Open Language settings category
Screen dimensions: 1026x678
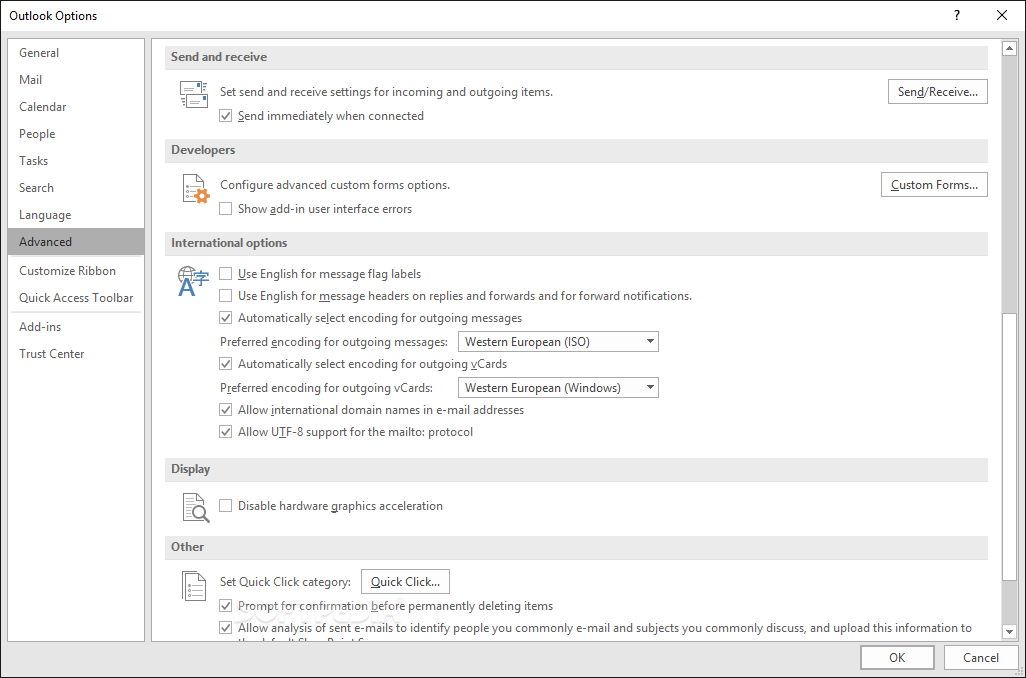pyautogui.click(x=76, y=215)
